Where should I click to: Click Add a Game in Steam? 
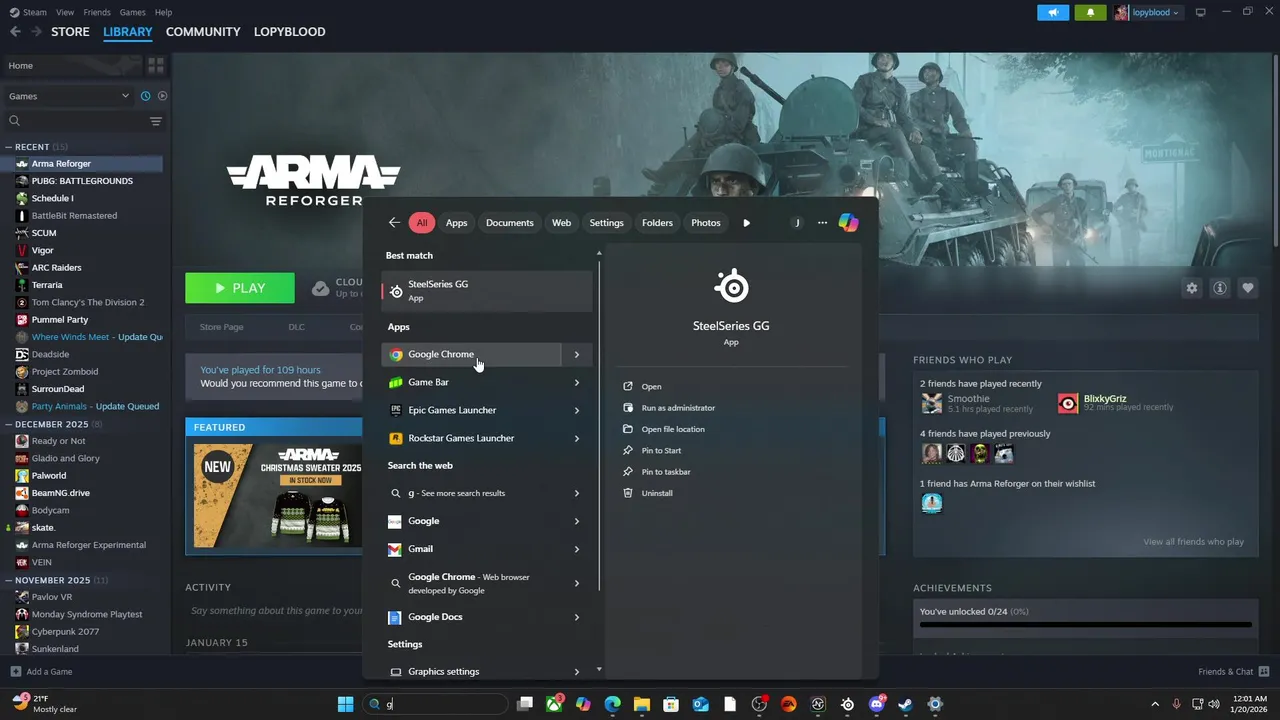coord(41,671)
